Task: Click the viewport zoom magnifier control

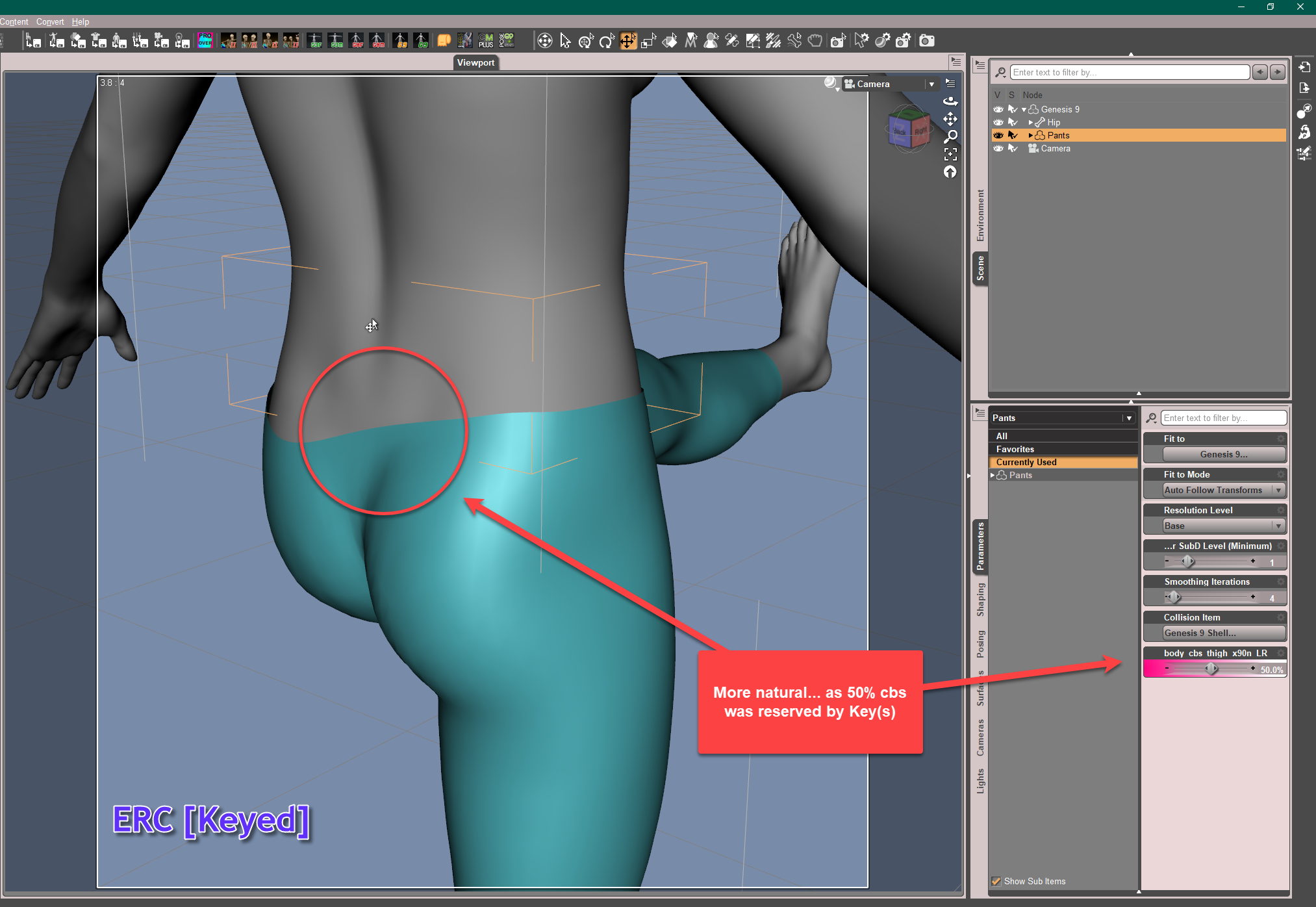Action: pos(950,136)
